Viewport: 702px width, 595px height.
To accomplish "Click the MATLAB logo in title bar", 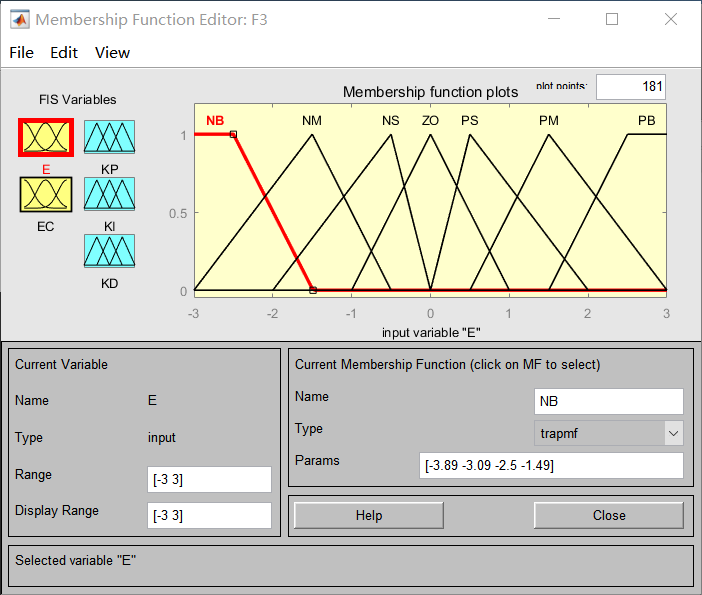I will (x=20, y=20).
